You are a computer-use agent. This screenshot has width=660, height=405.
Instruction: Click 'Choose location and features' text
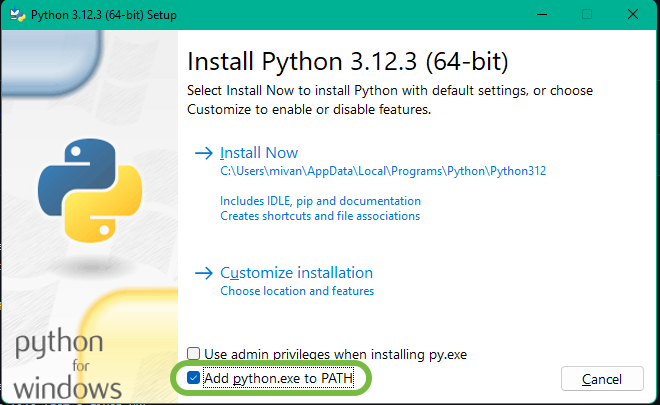[297, 291]
